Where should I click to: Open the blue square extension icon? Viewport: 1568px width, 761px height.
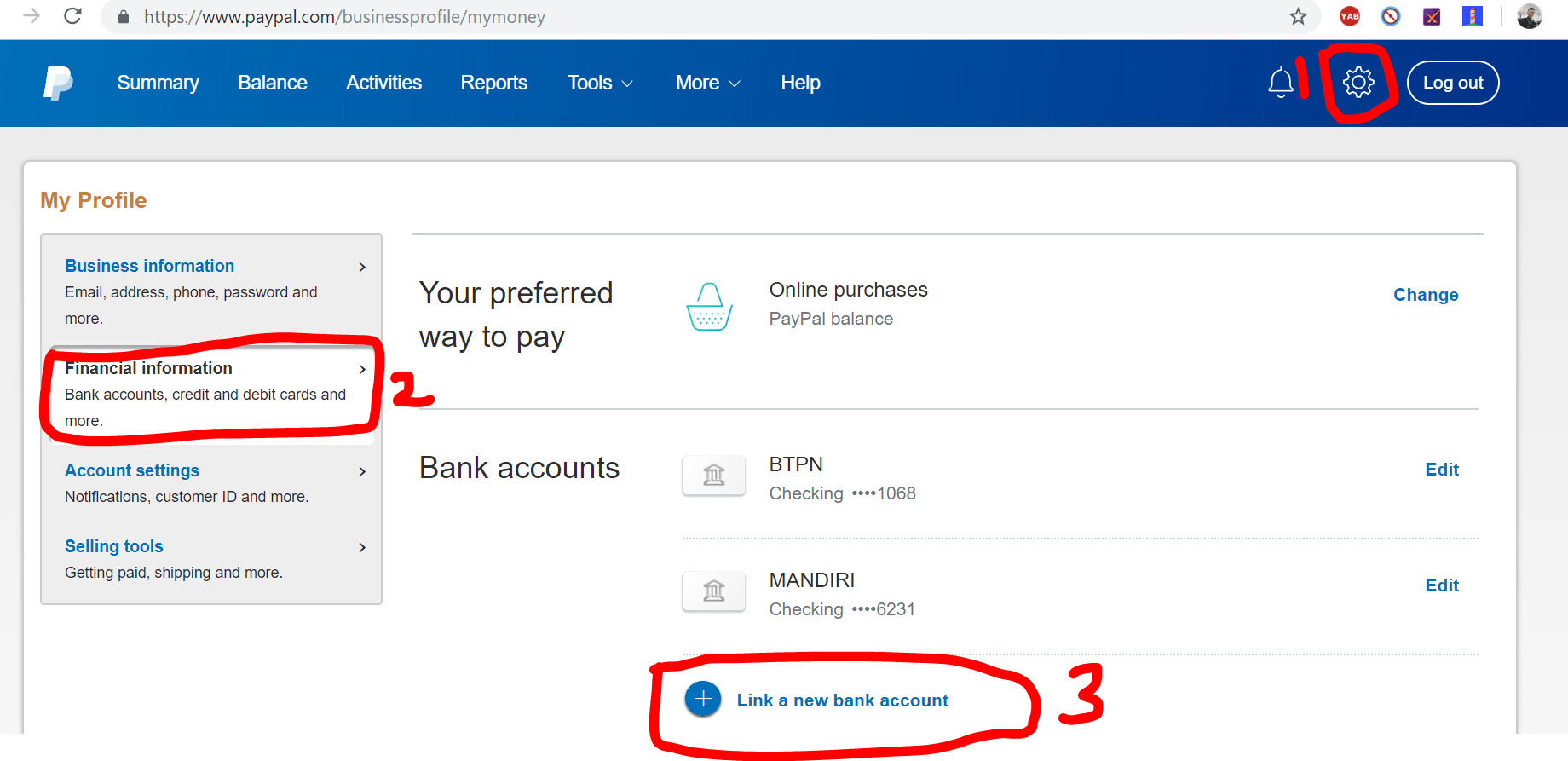click(x=1473, y=16)
